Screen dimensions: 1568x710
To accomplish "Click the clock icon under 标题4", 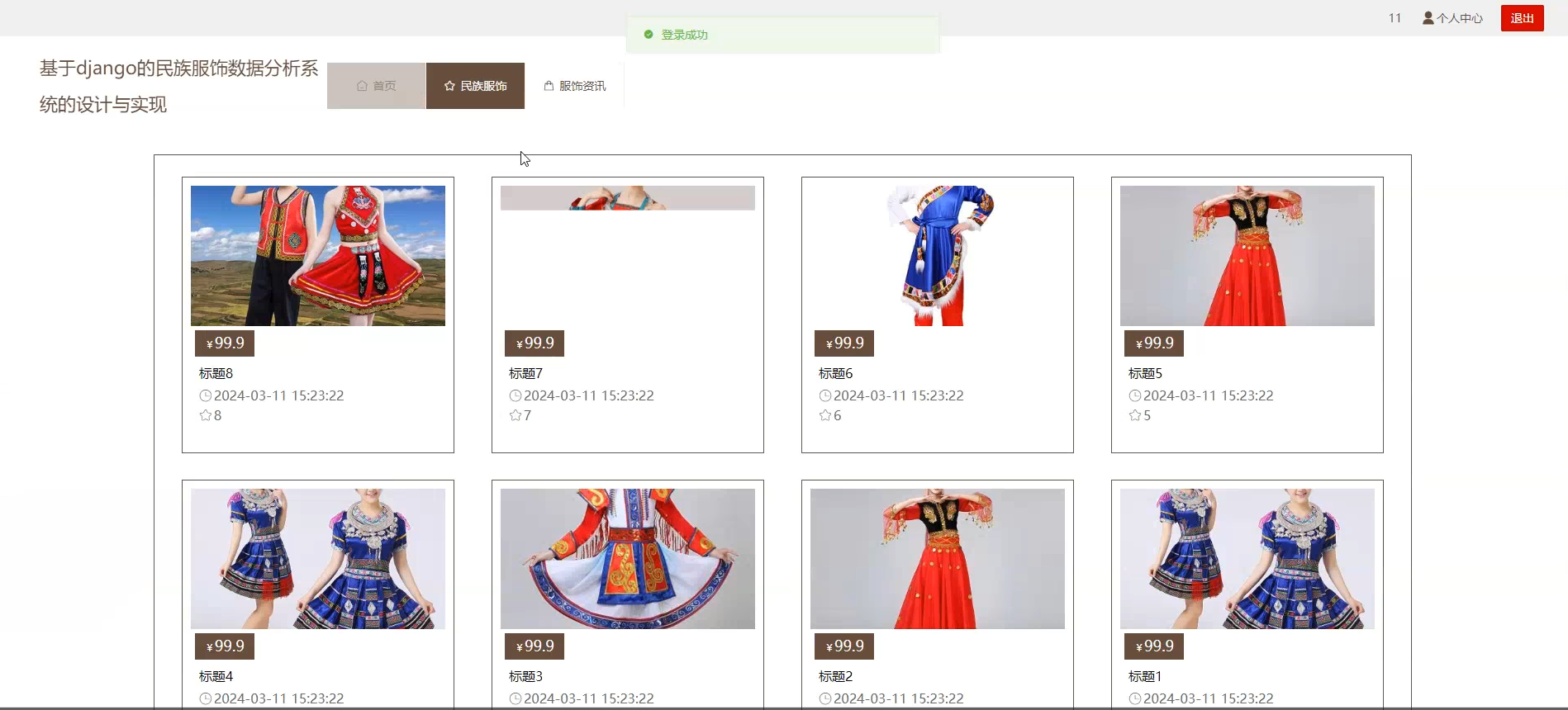I will tap(206, 698).
